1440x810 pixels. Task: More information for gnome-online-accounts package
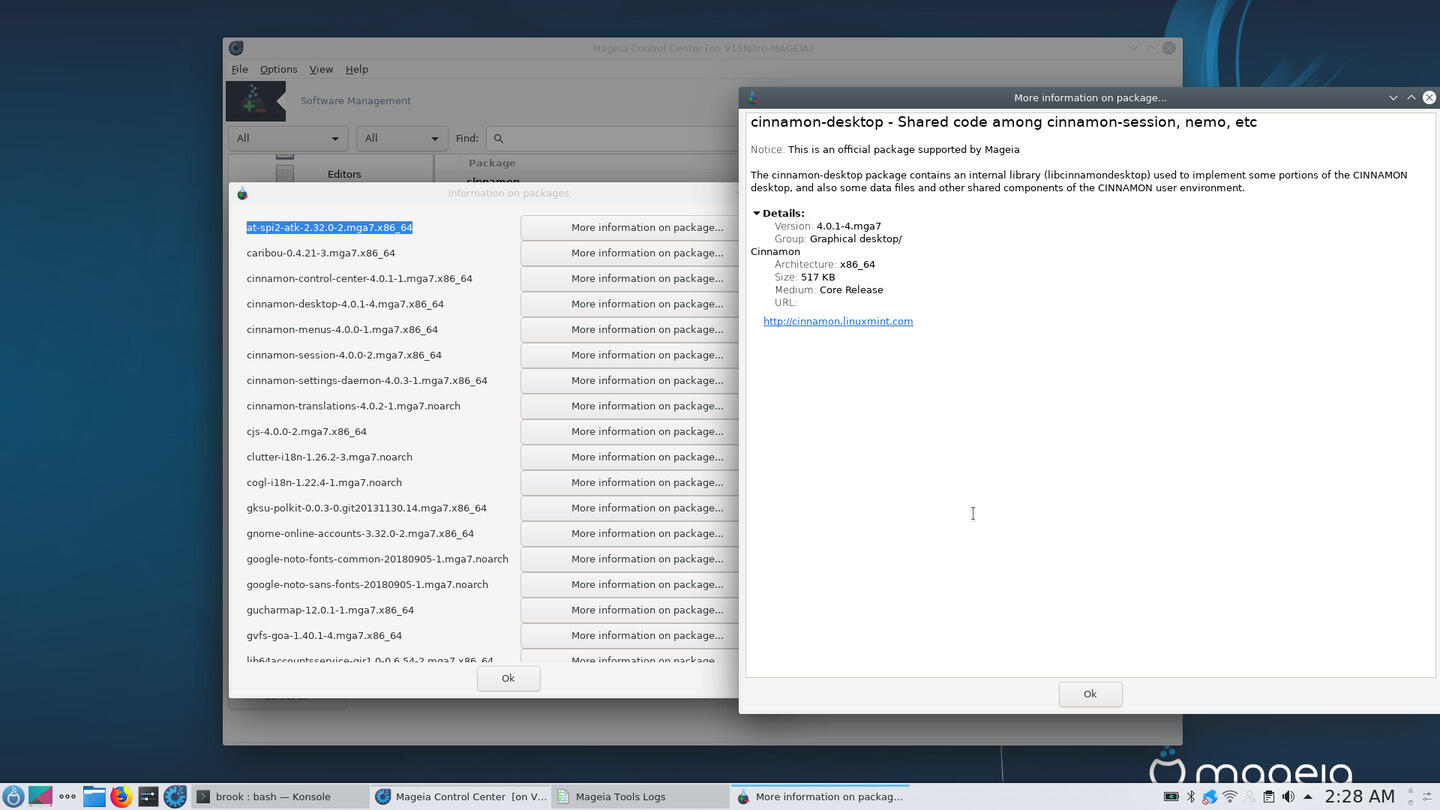coord(629,534)
